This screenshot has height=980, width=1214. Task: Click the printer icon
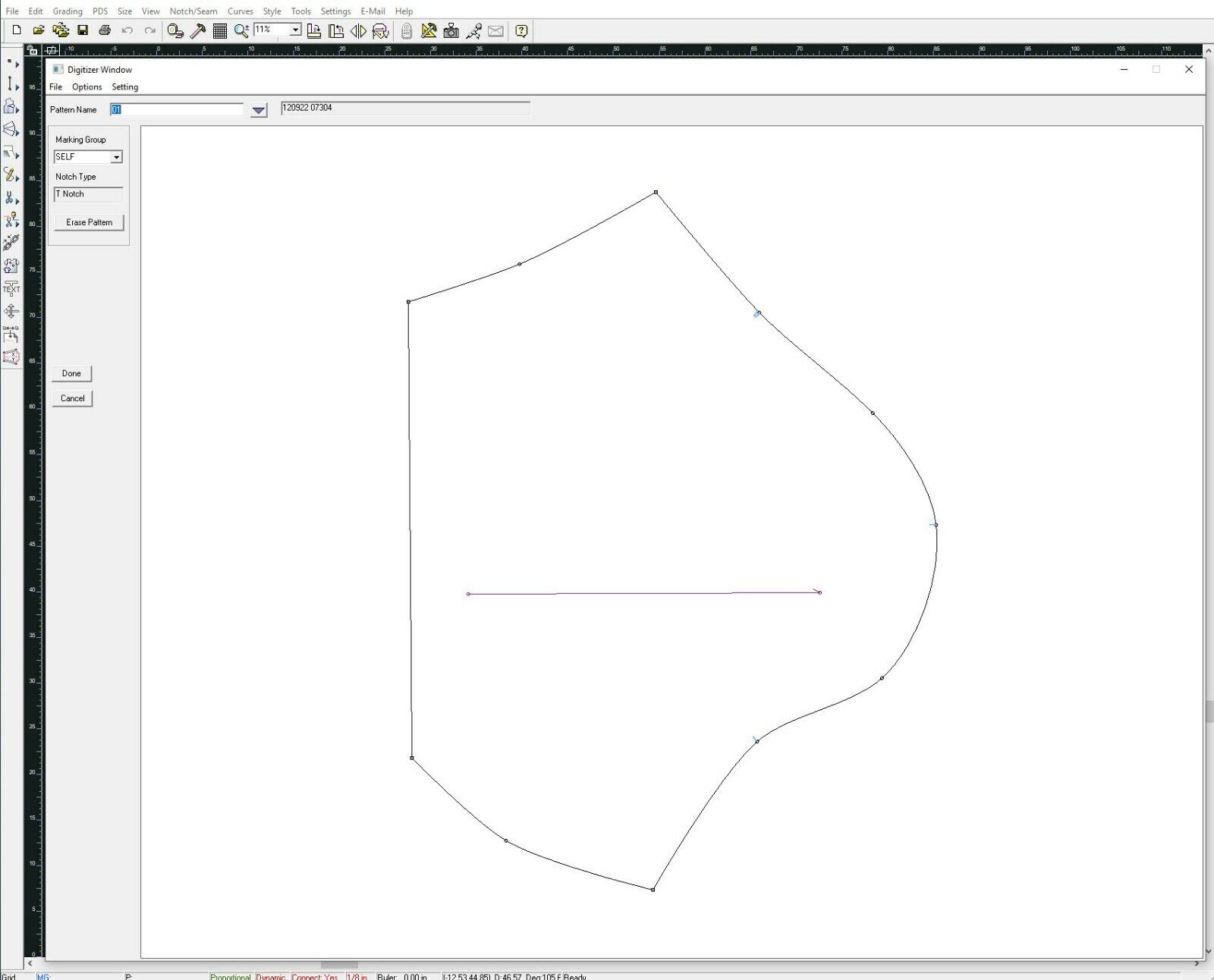pyautogui.click(x=105, y=30)
